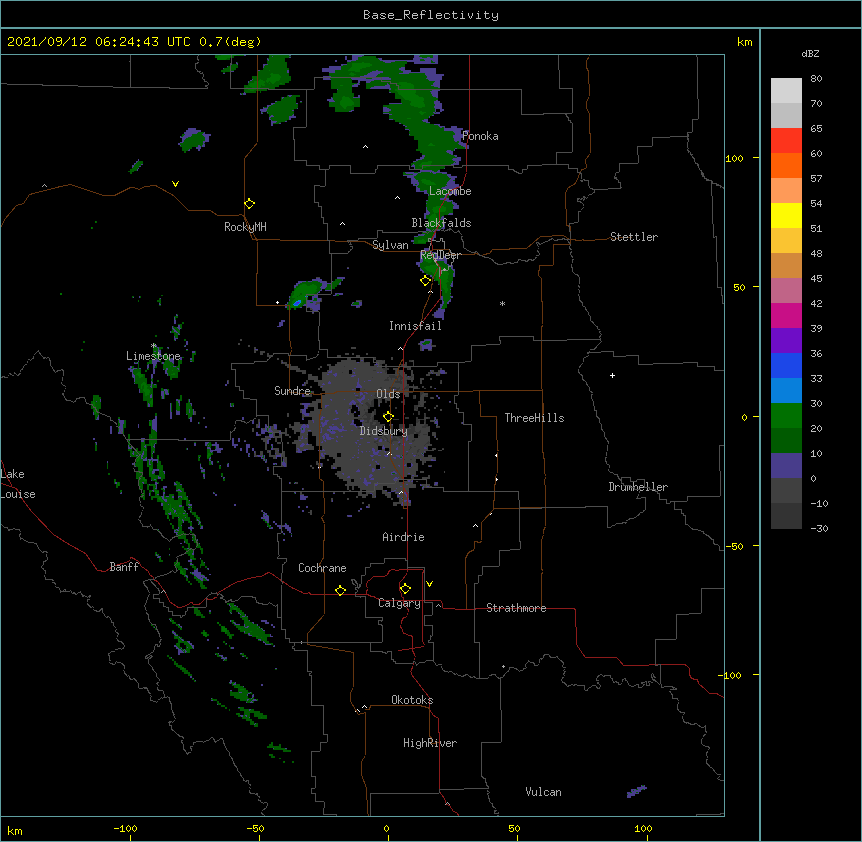Select the yellow diamond marker below Cochrane
Viewport: 862px width, 842px height.
tap(340, 590)
